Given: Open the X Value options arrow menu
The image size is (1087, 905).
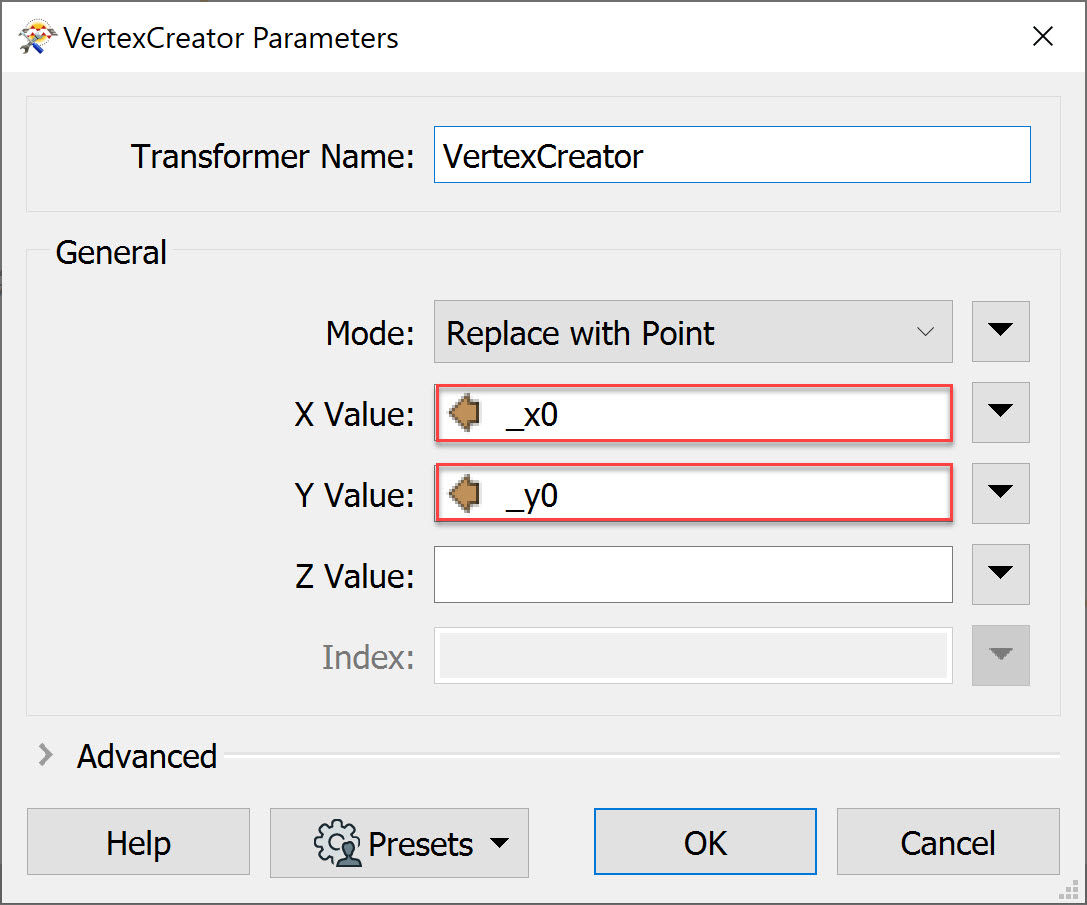Looking at the screenshot, I should [x=1000, y=413].
